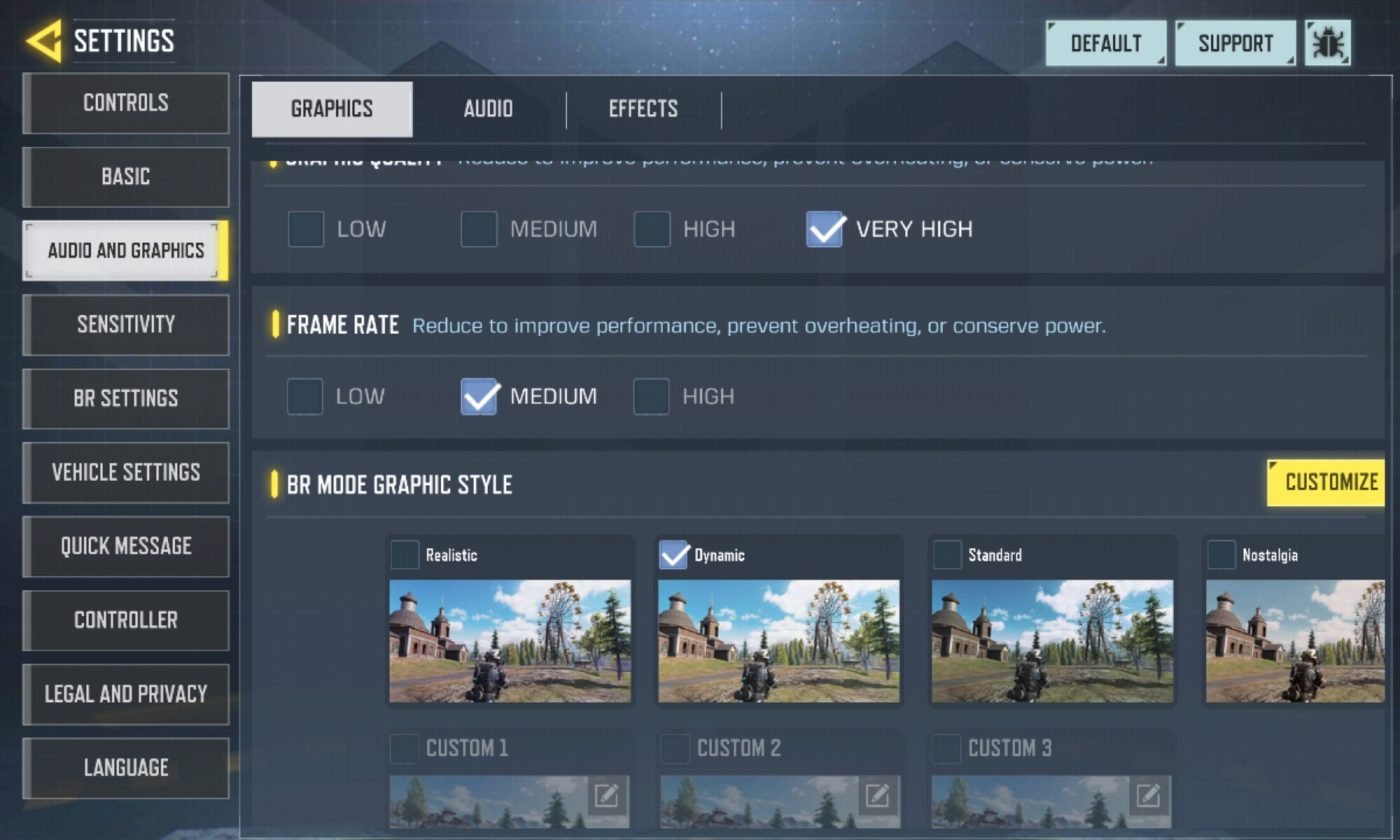Screen dimensions: 1400x840
Task: Open the bug report icon
Action: [1328, 44]
